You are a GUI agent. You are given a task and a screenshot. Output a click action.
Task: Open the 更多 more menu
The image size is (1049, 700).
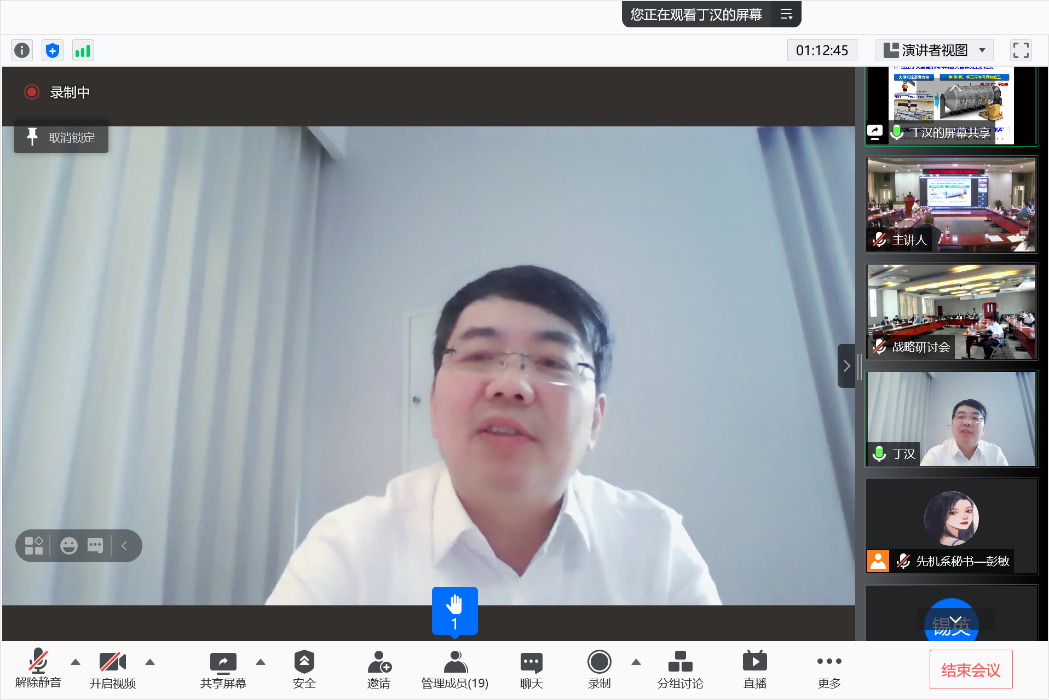[x=829, y=669]
